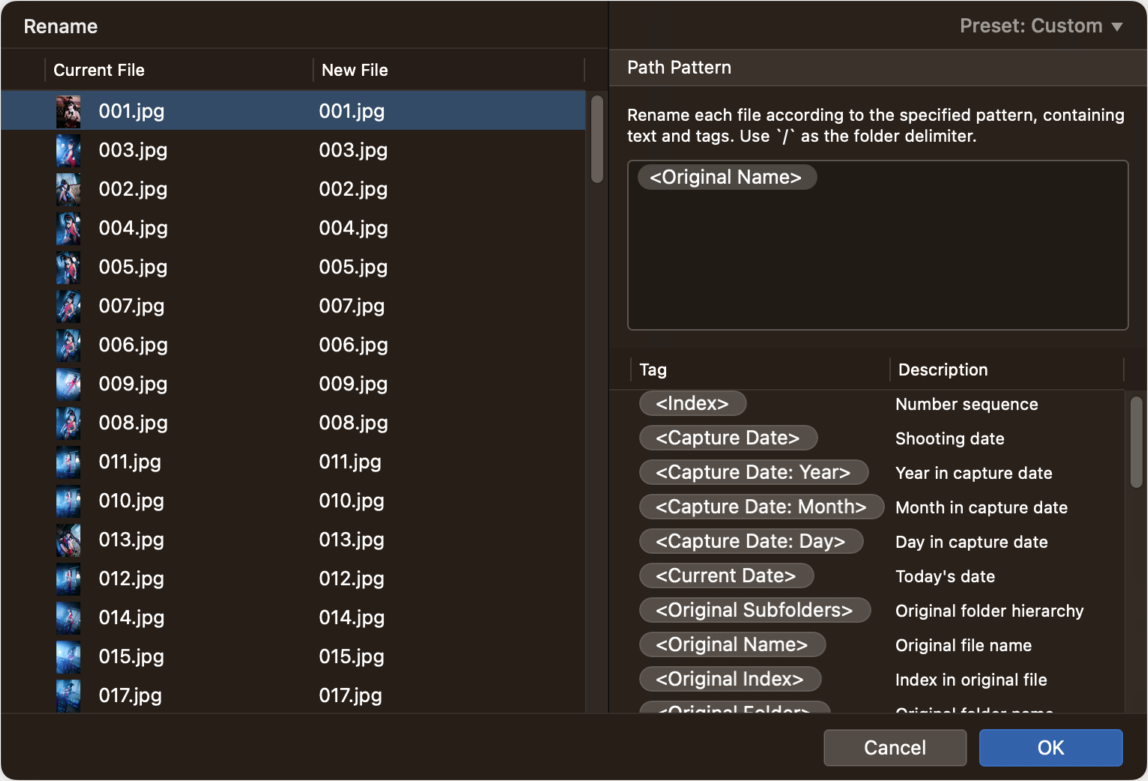Image resolution: width=1148 pixels, height=781 pixels.
Task: Insert the <Capture Date: Day> tag
Action: [x=751, y=541]
